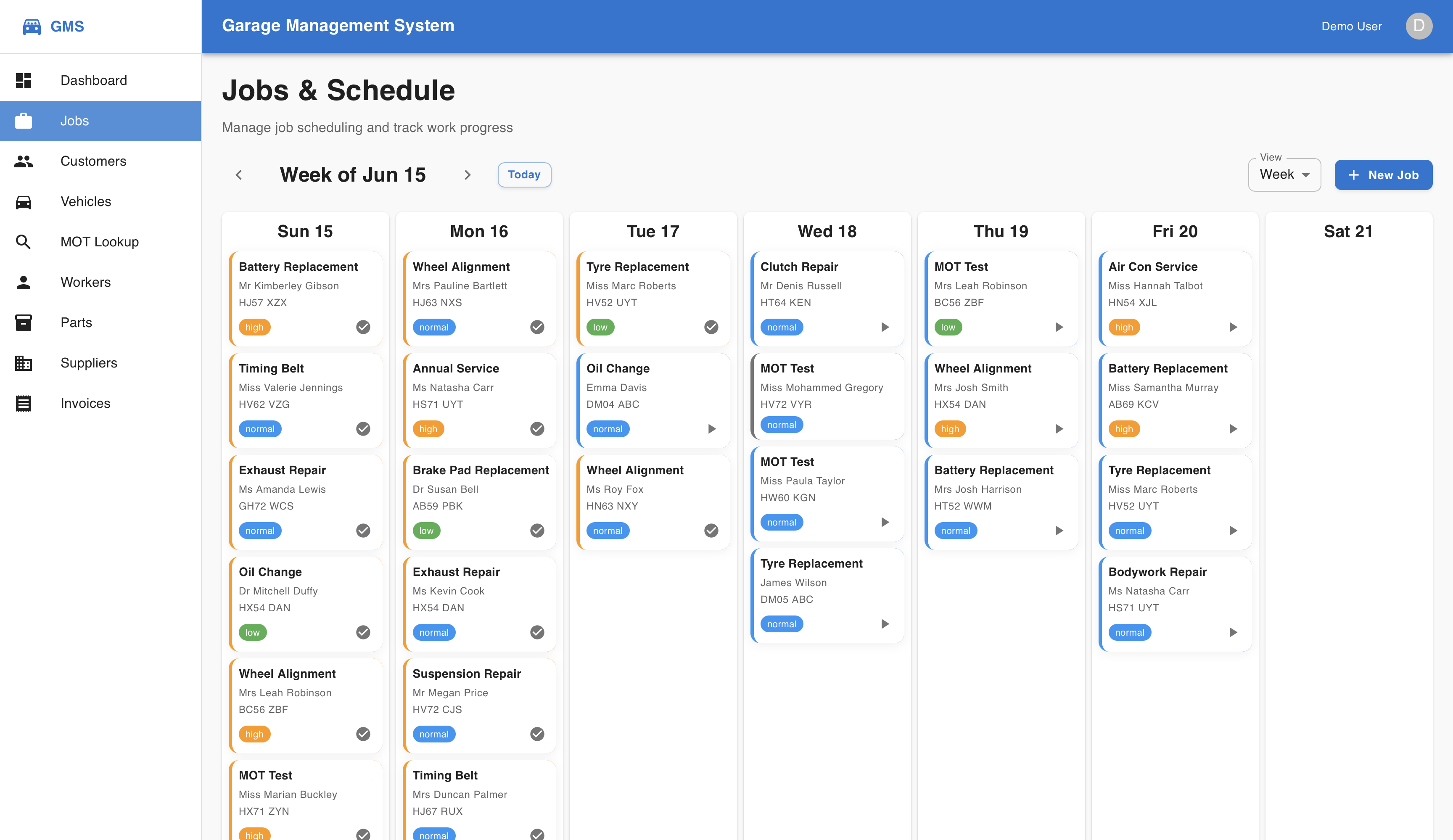The width and height of the screenshot is (1453, 840).
Task: Click the Invoices receipt icon
Action: (x=24, y=403)
